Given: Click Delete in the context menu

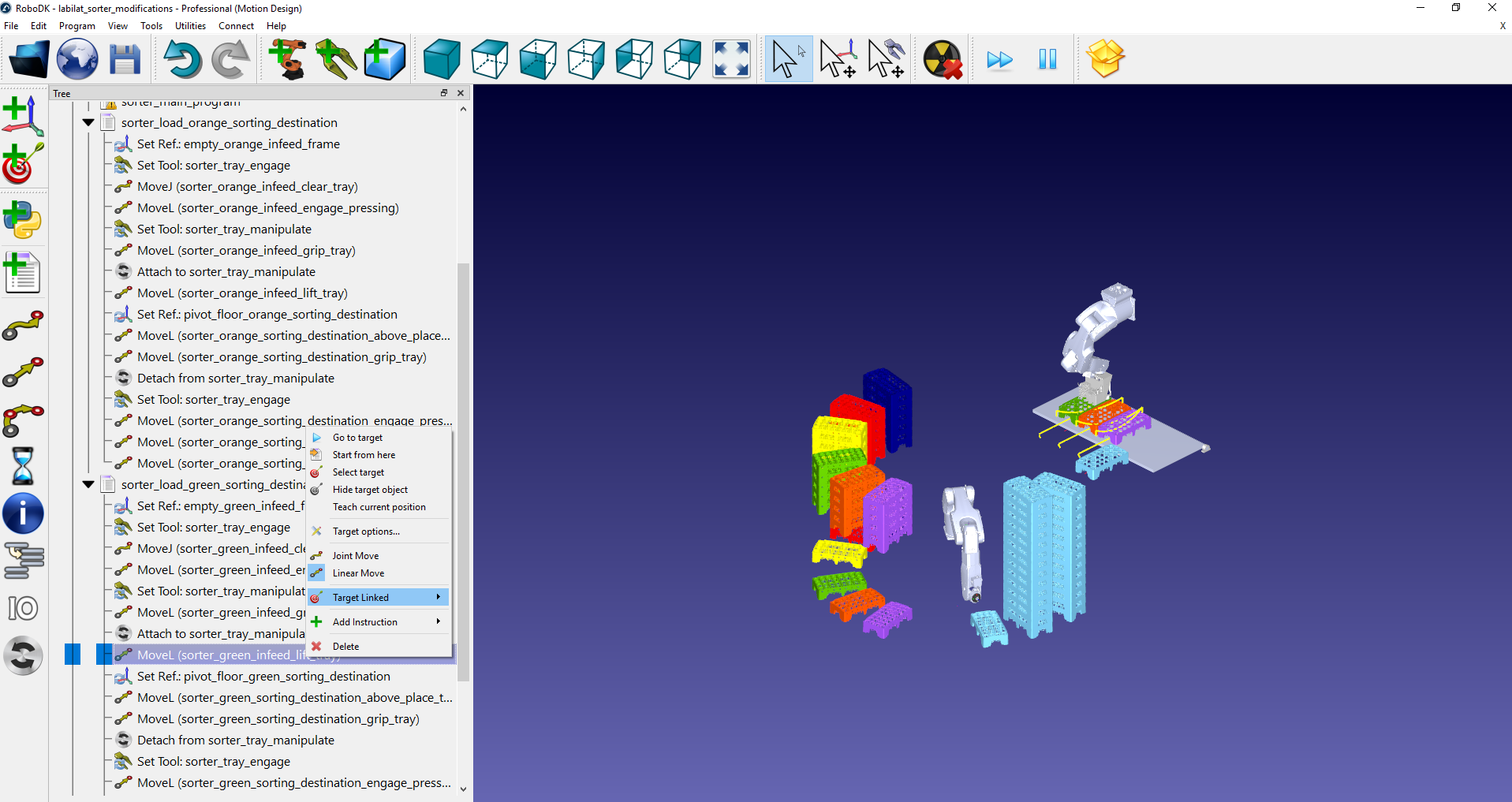Looking at the screenshot, I should point(345,647).
